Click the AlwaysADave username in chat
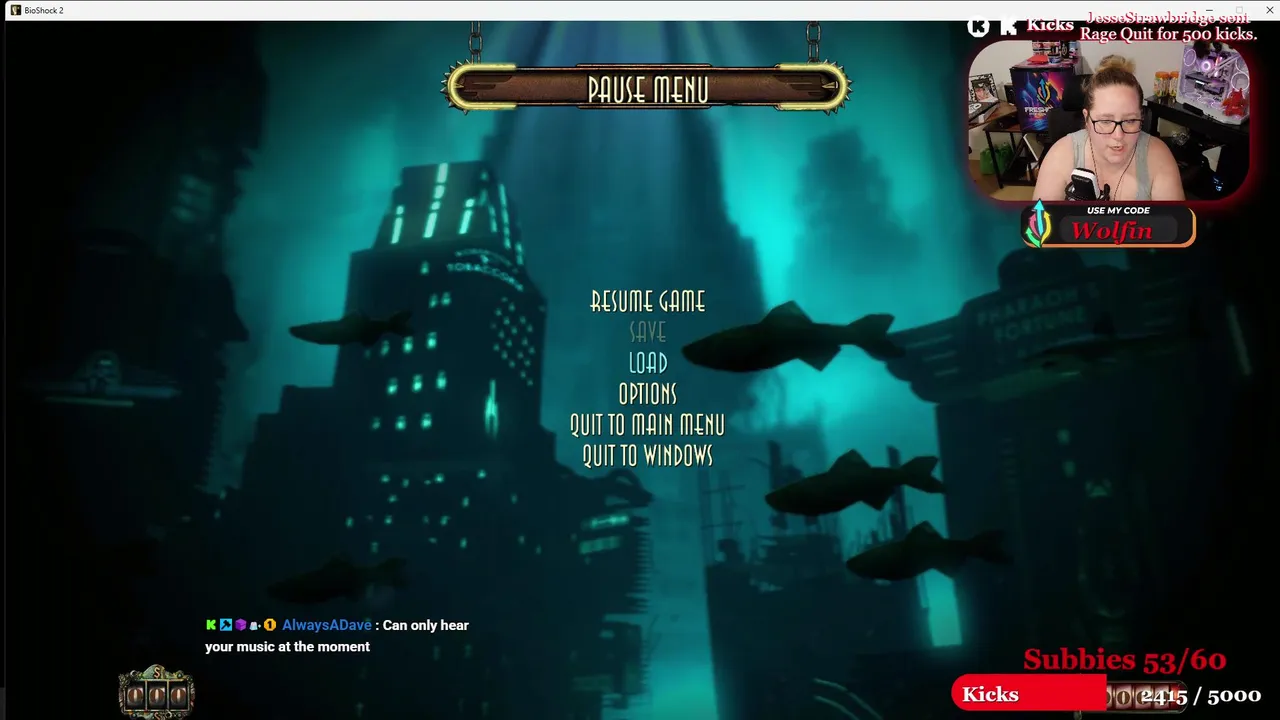 pyautogui.click(x=326, y=625)
